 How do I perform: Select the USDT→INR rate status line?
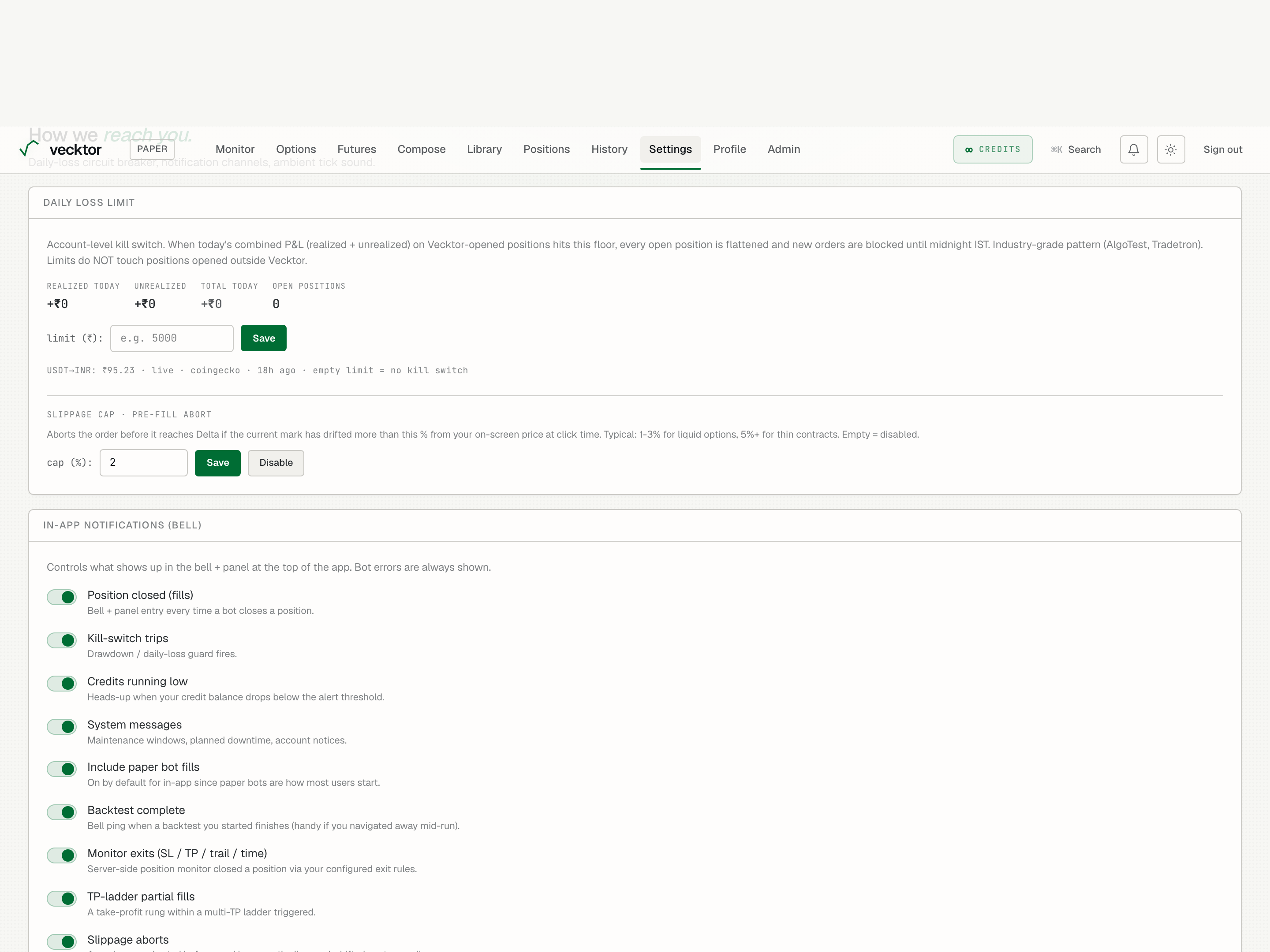pos(257,370)
